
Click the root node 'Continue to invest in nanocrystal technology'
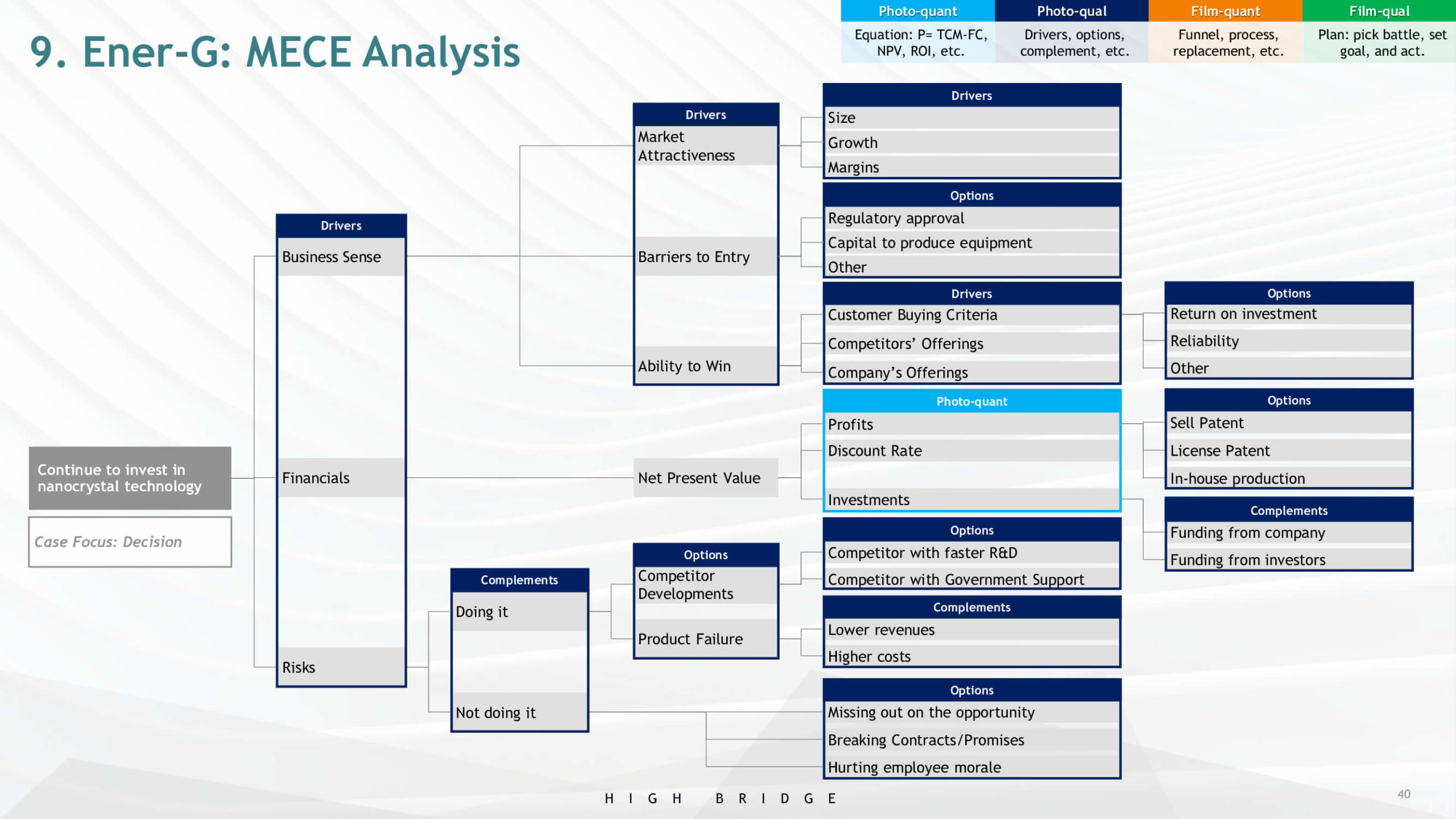pos(130,478)
